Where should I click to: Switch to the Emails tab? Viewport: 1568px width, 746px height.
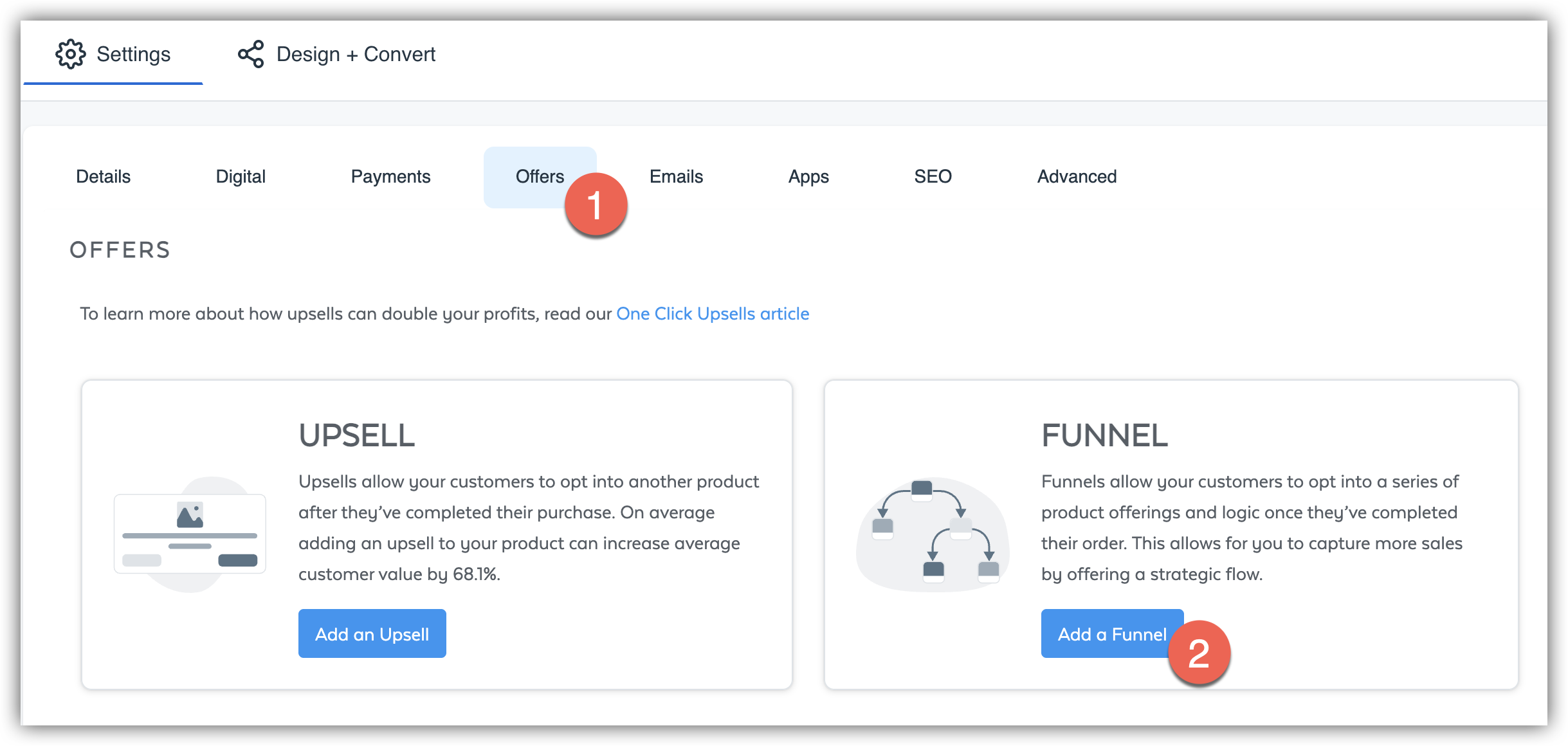(676, 176)
